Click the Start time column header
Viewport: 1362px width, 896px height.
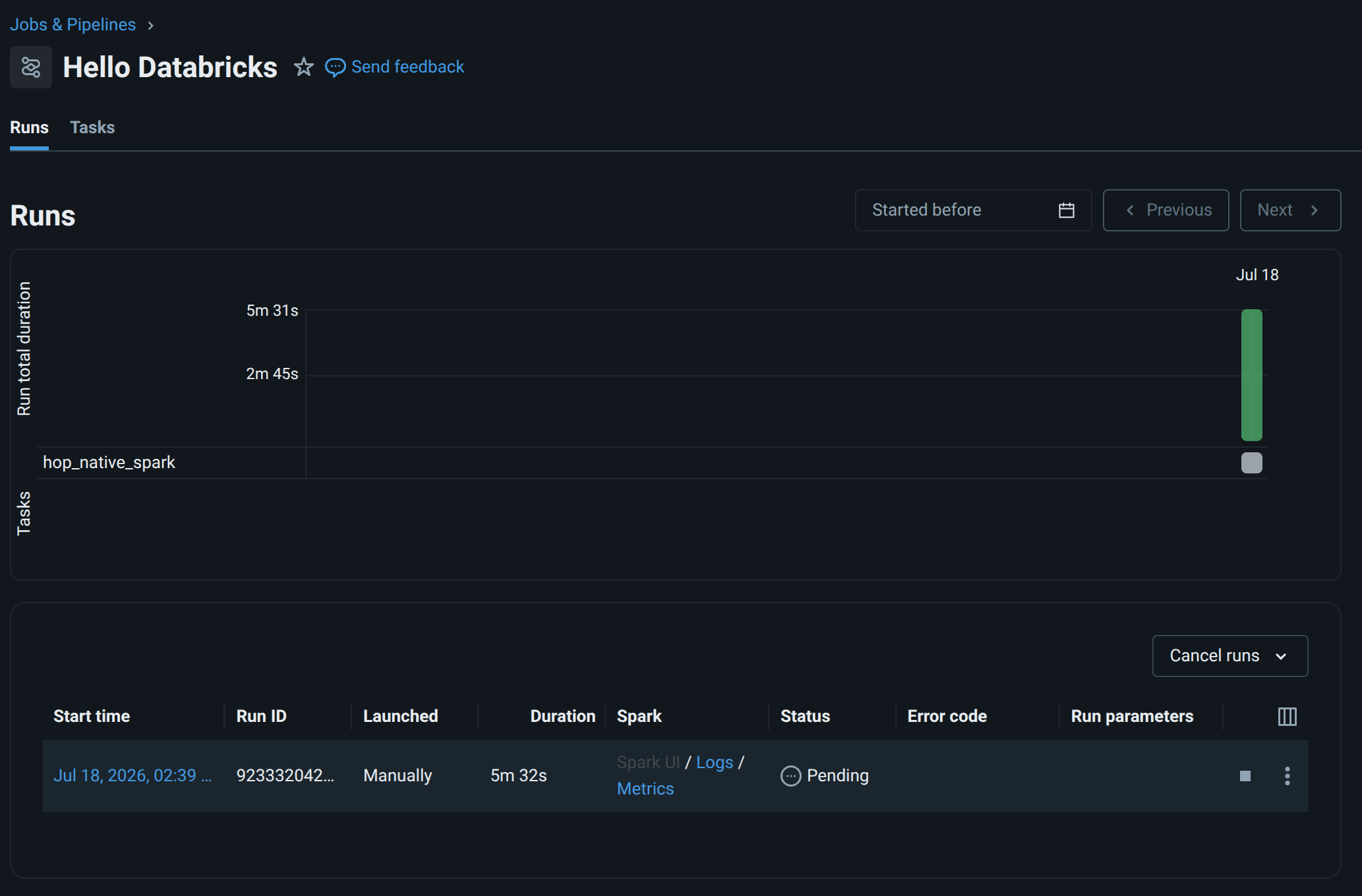pyautogui.click(x=92, y=717)
